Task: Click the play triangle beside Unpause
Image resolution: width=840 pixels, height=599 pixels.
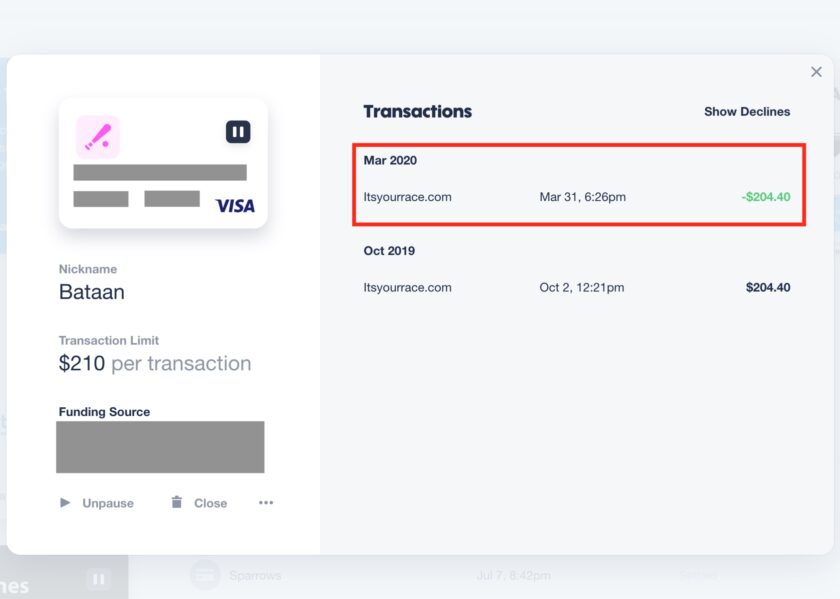Action: 65,503
